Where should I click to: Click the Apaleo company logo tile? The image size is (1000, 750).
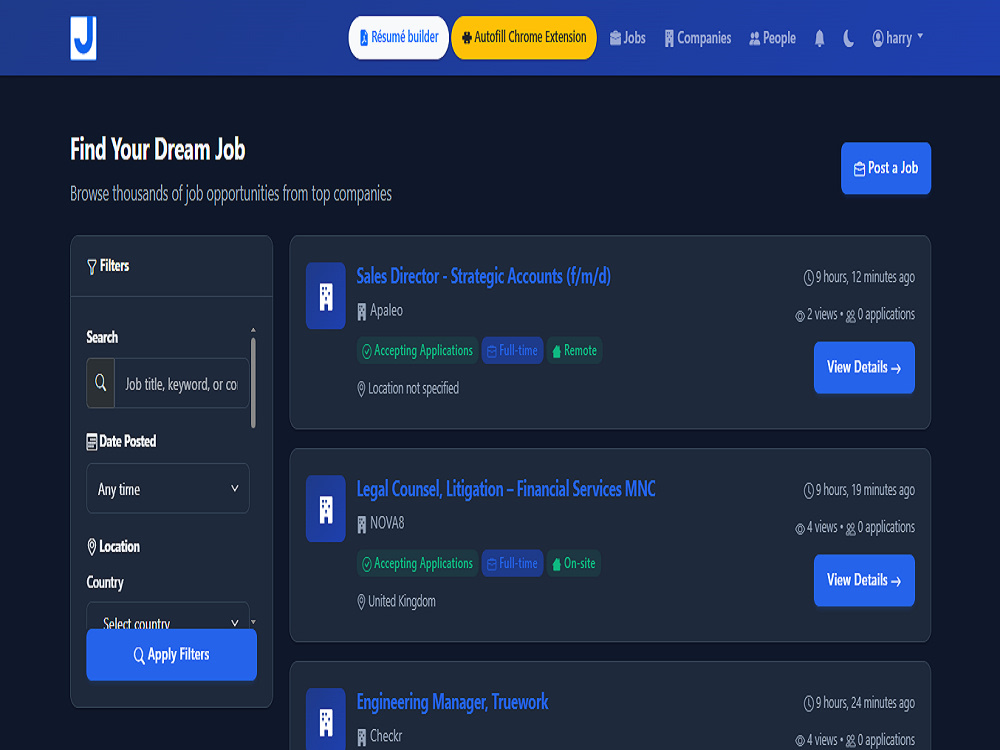(326, 296)
